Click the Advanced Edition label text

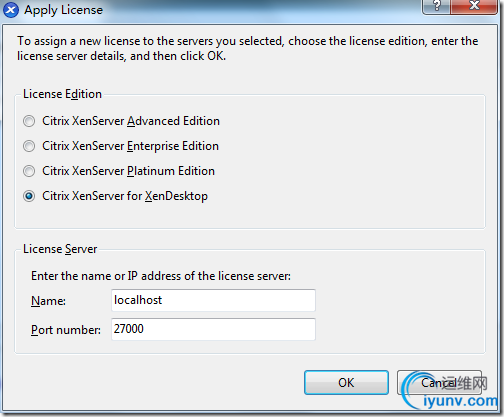pyautogui.click(x=131, y=121)
